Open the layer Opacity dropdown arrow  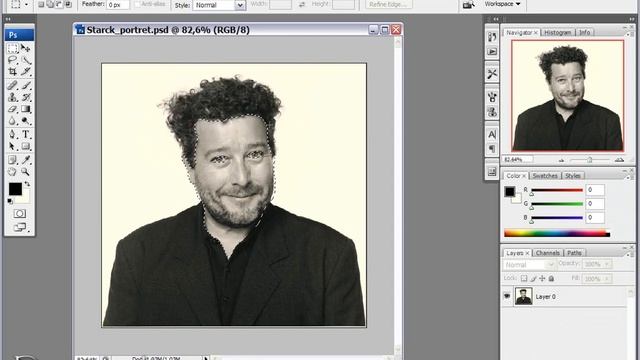coord(607,264)
